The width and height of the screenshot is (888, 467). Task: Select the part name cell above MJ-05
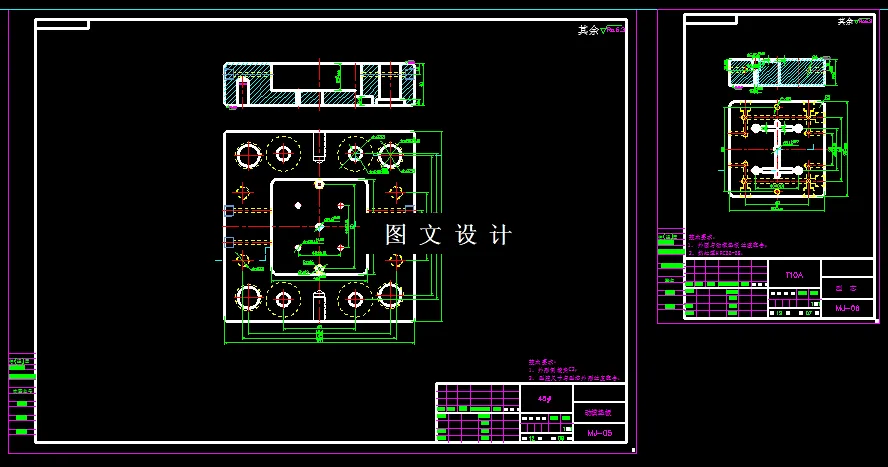(x=599, y=413)
